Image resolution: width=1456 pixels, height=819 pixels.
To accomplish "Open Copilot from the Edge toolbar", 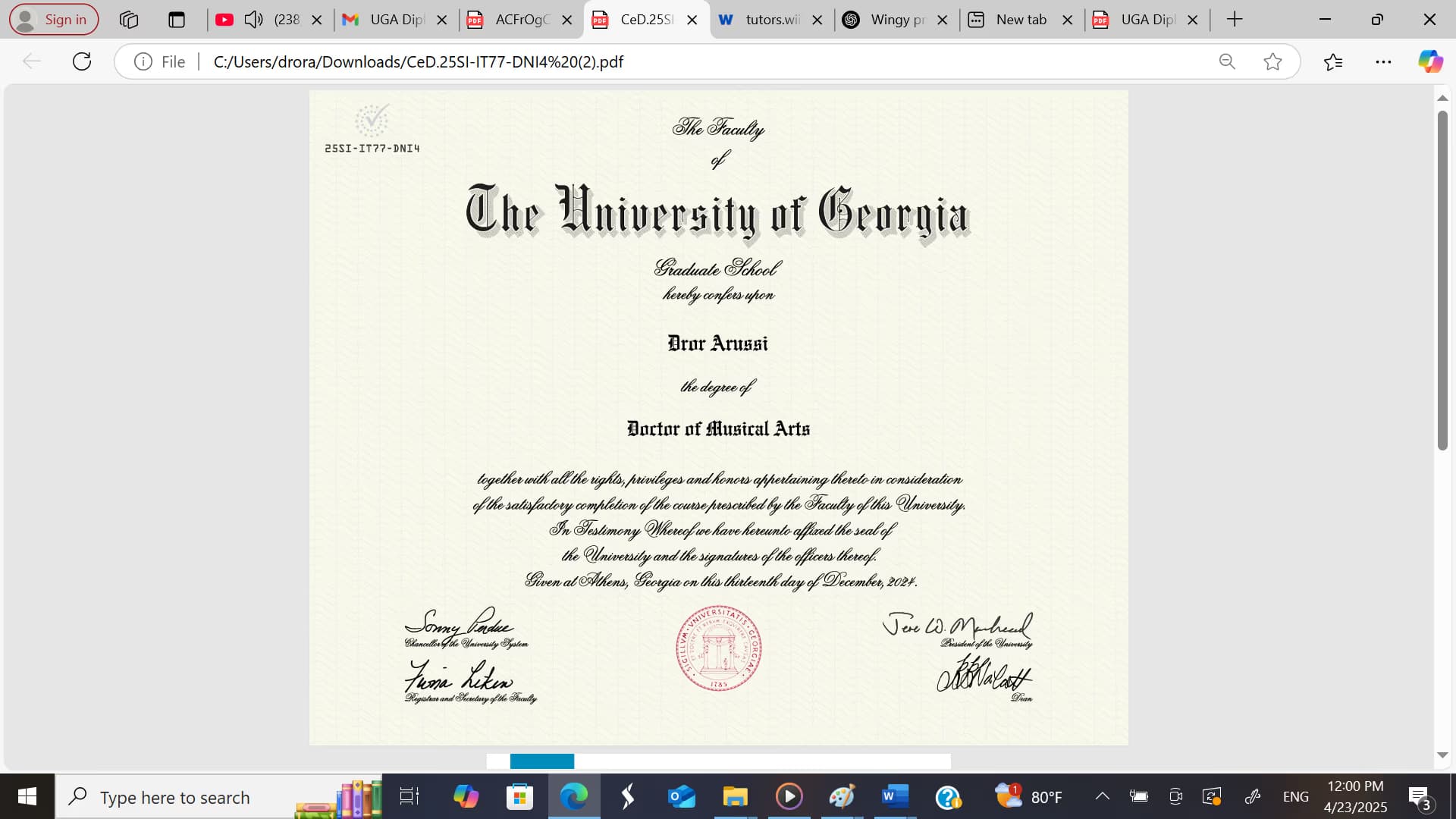I will [x=1430, y=61].
